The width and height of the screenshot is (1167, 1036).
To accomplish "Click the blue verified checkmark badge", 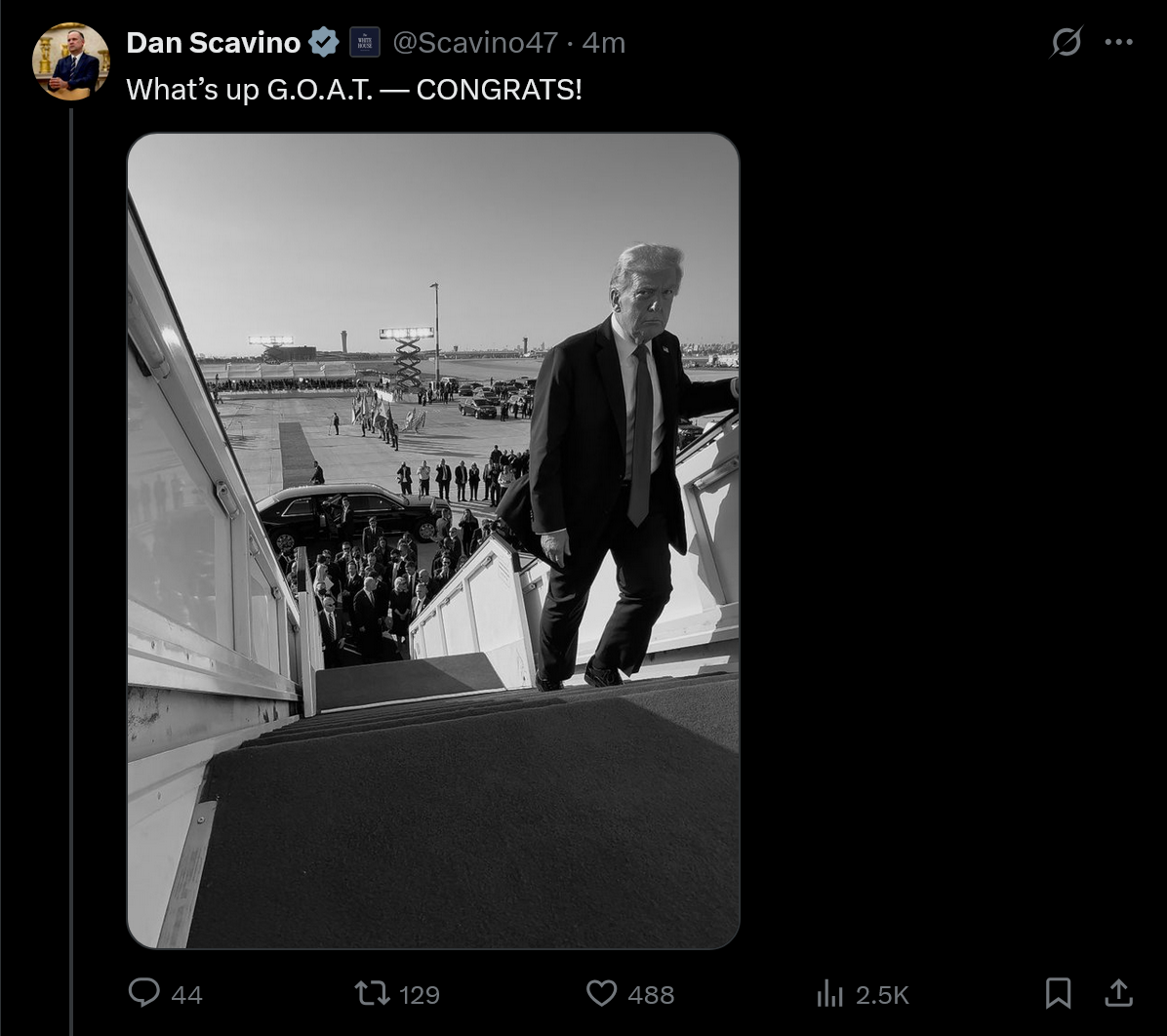I will (324, 42).
